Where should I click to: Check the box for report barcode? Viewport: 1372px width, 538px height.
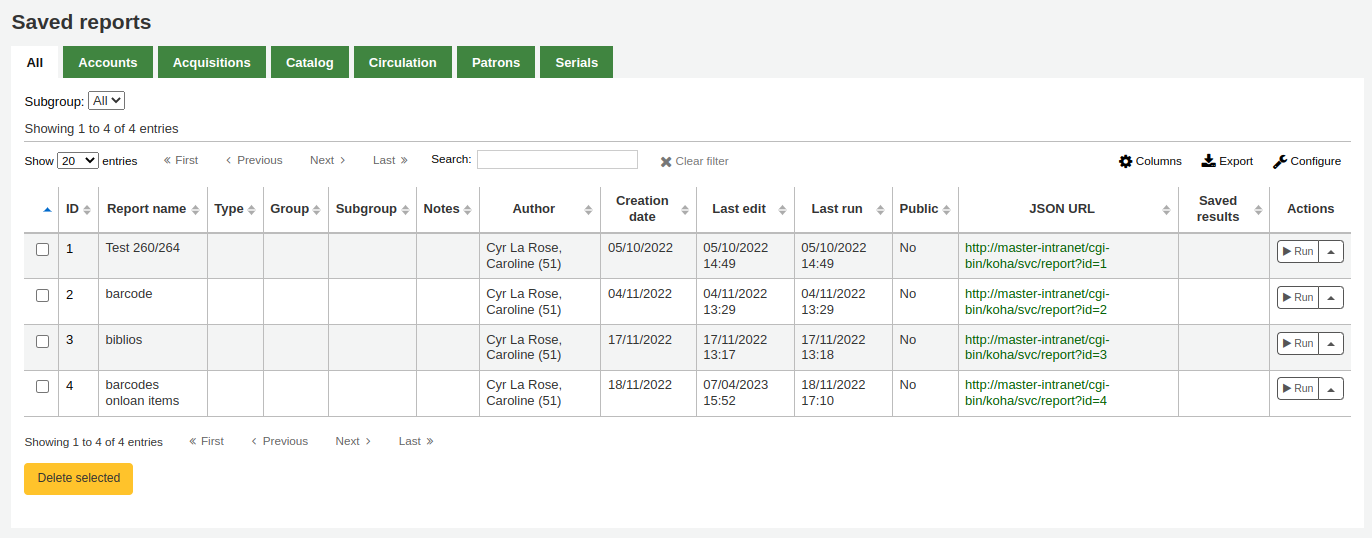(42, 295)
